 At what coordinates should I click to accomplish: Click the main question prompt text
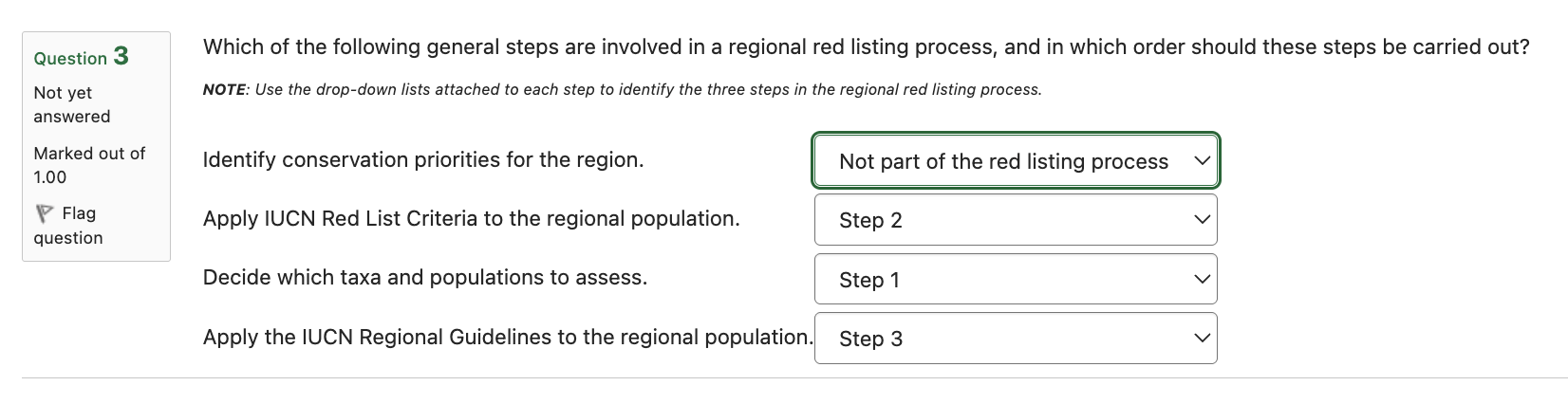(x=866, y=46)
